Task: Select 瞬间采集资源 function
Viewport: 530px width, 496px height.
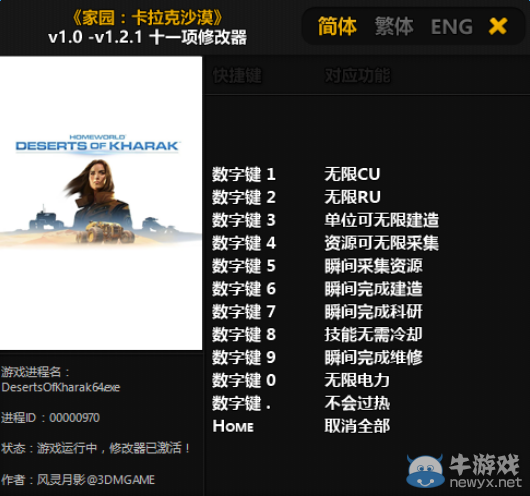Action: (x=374, y=266)
